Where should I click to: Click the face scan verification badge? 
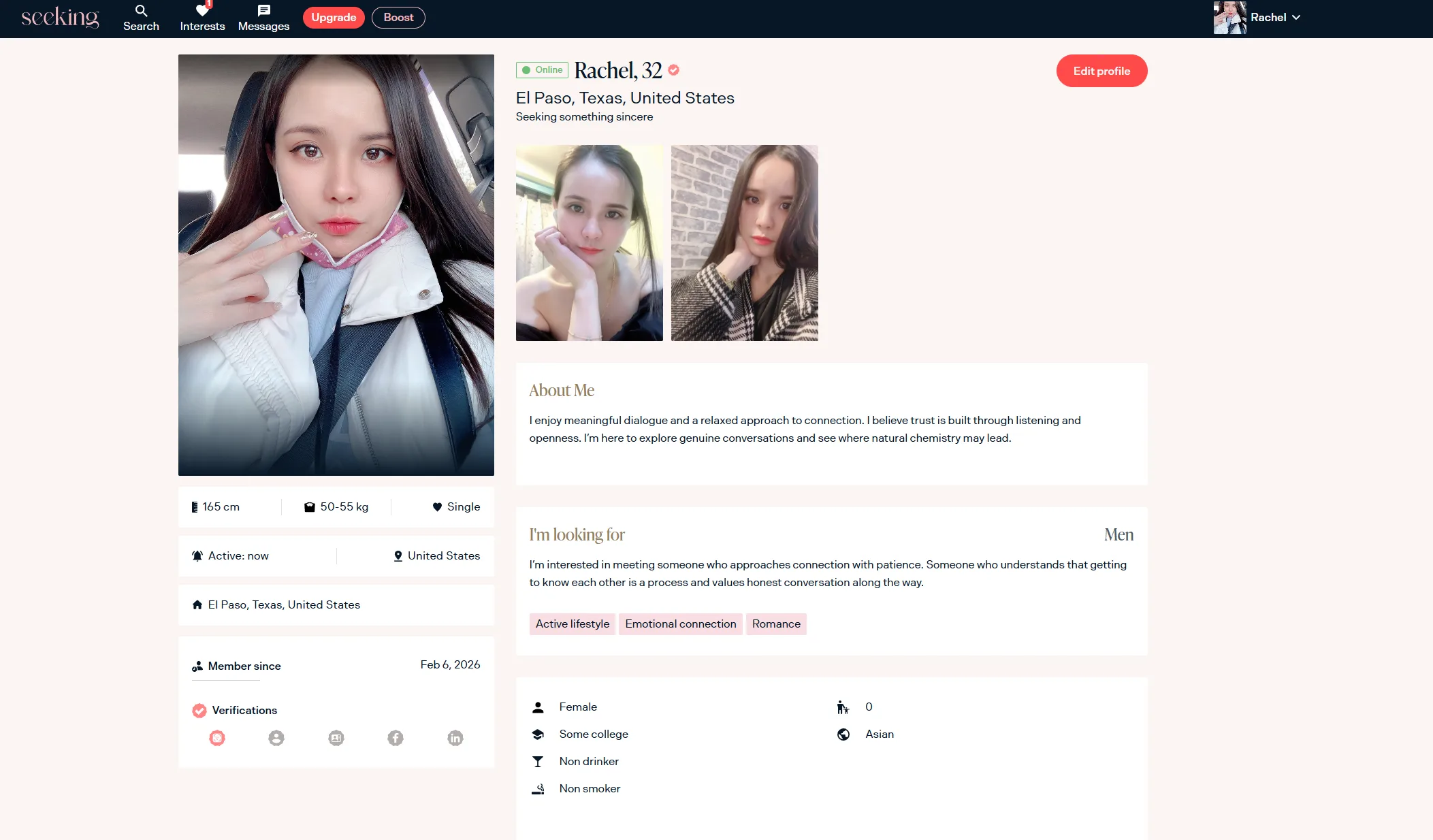point(217,738)
